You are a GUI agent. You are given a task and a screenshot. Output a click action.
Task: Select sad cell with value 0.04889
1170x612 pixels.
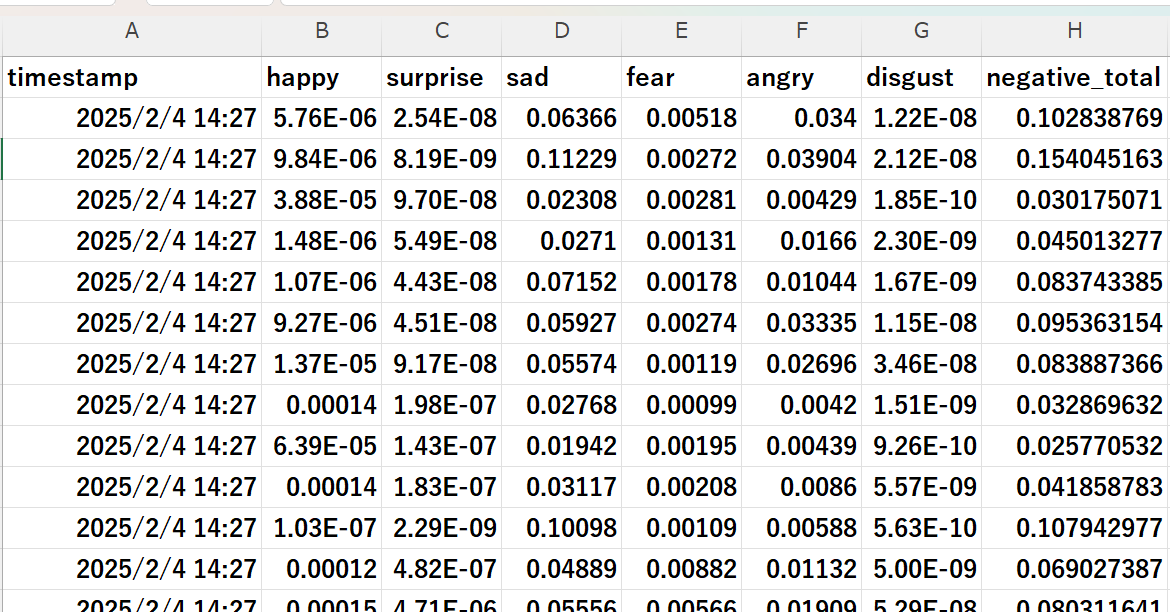coord(562,570)
